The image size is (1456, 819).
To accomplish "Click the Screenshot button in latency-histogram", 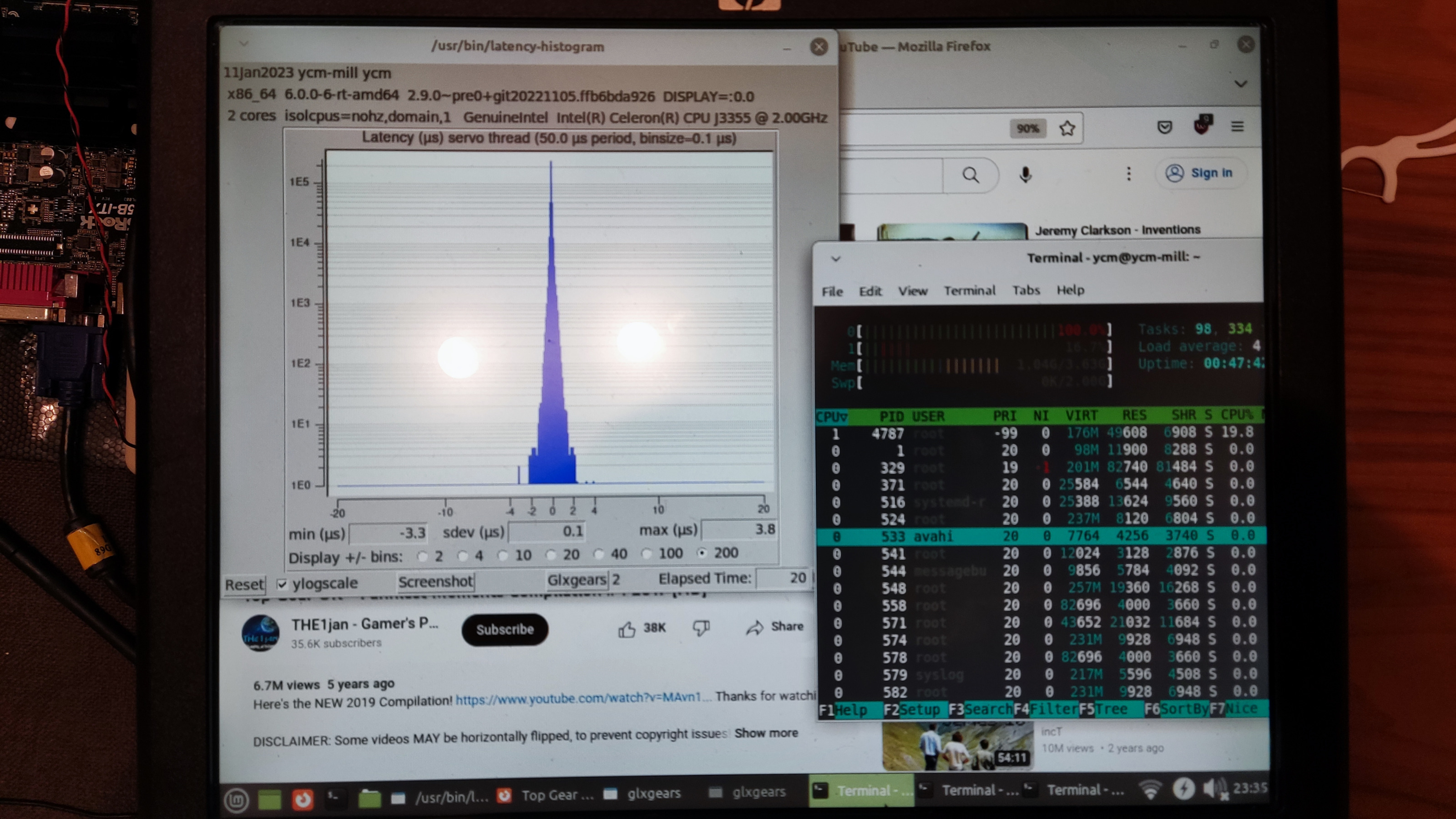I will click(x=435, y=581).
